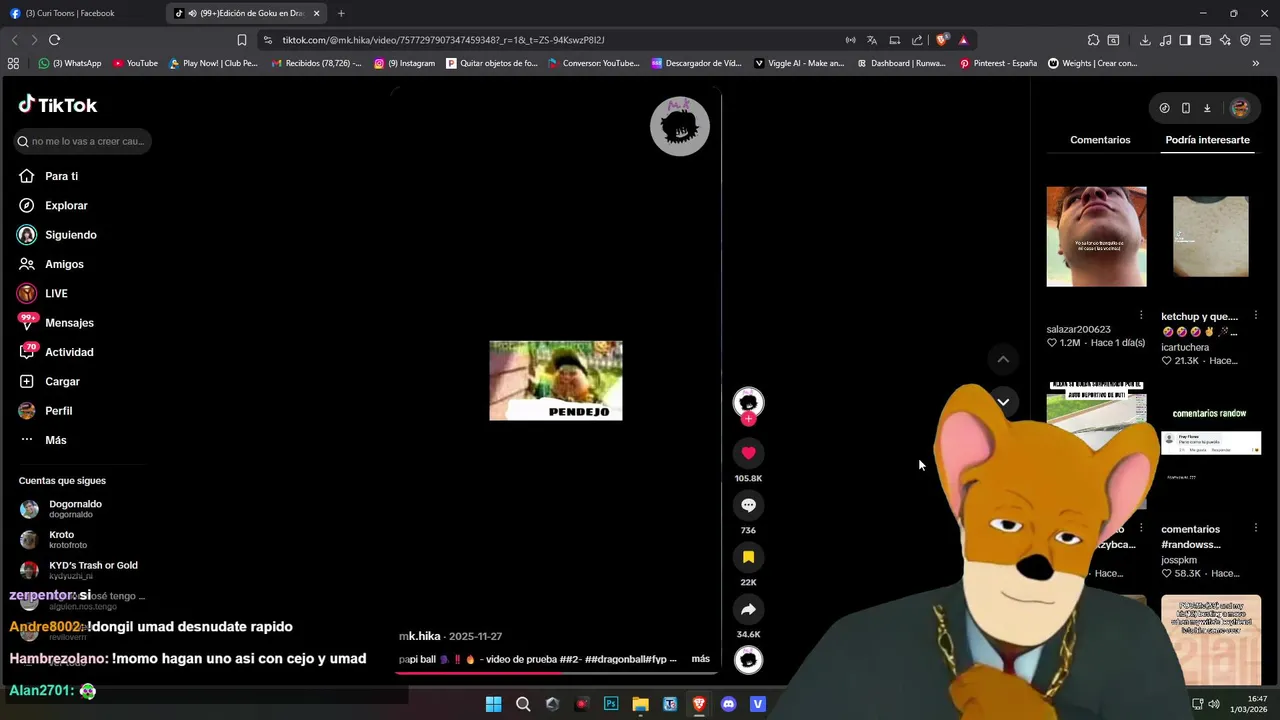
Task: Switch to the Comentarios tab
Action: click(x=1100, y=140)
